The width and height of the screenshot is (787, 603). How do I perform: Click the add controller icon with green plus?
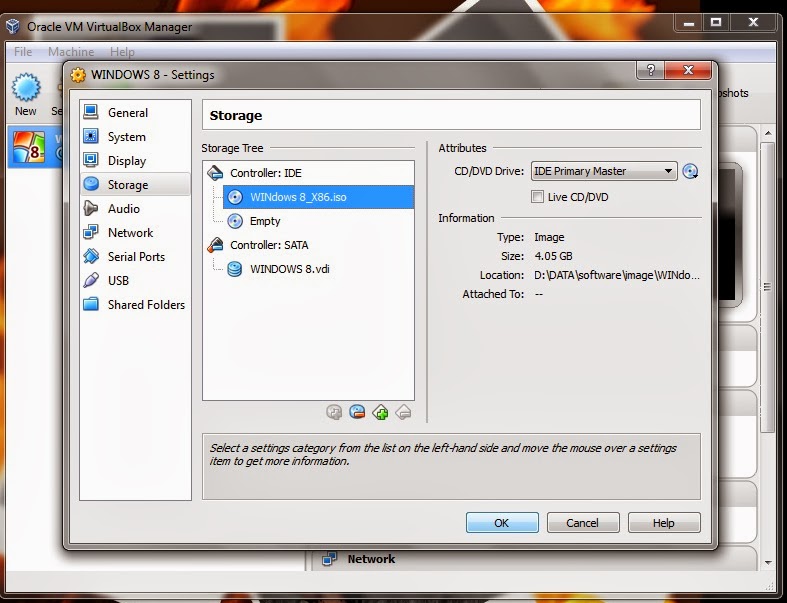(x=380, y=412)
